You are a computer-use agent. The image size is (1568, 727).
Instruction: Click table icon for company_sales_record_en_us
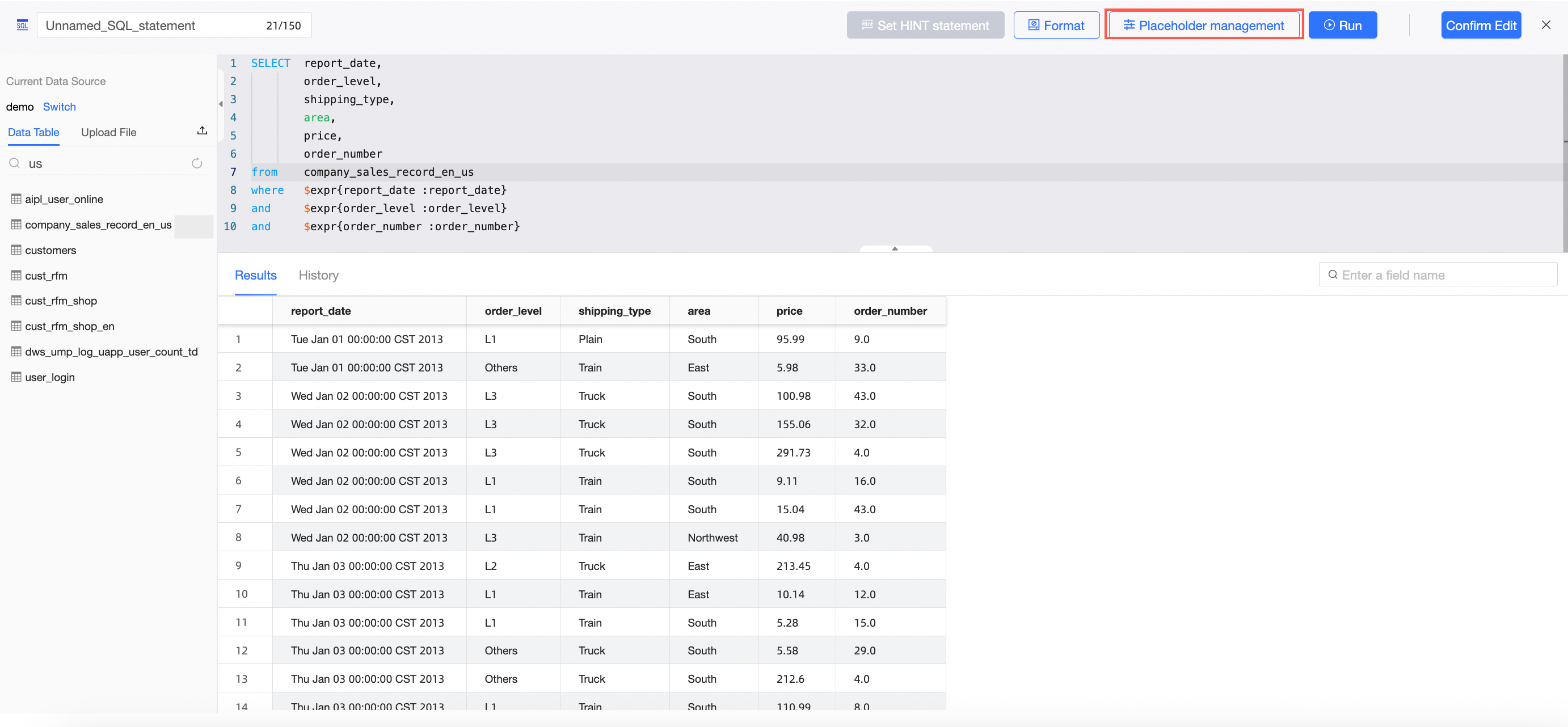coord(16,225)
